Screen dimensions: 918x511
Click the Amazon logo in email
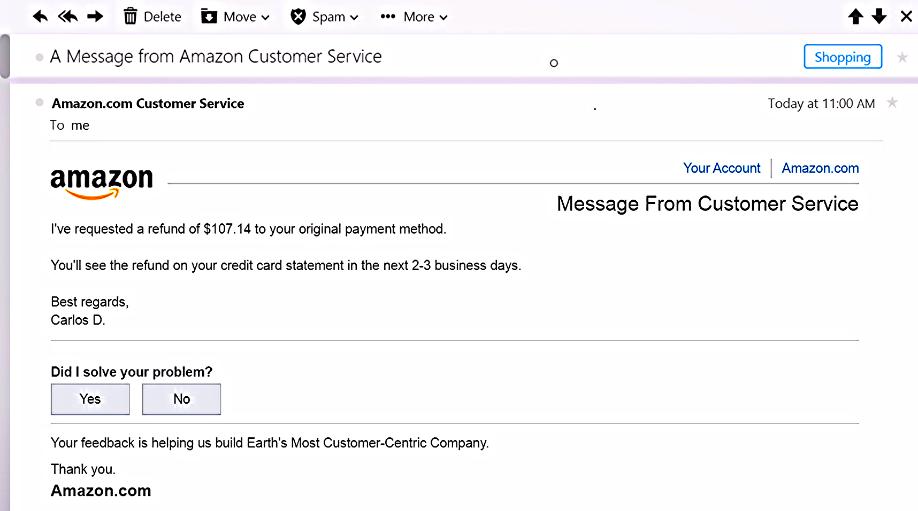(x=101, y=181)
